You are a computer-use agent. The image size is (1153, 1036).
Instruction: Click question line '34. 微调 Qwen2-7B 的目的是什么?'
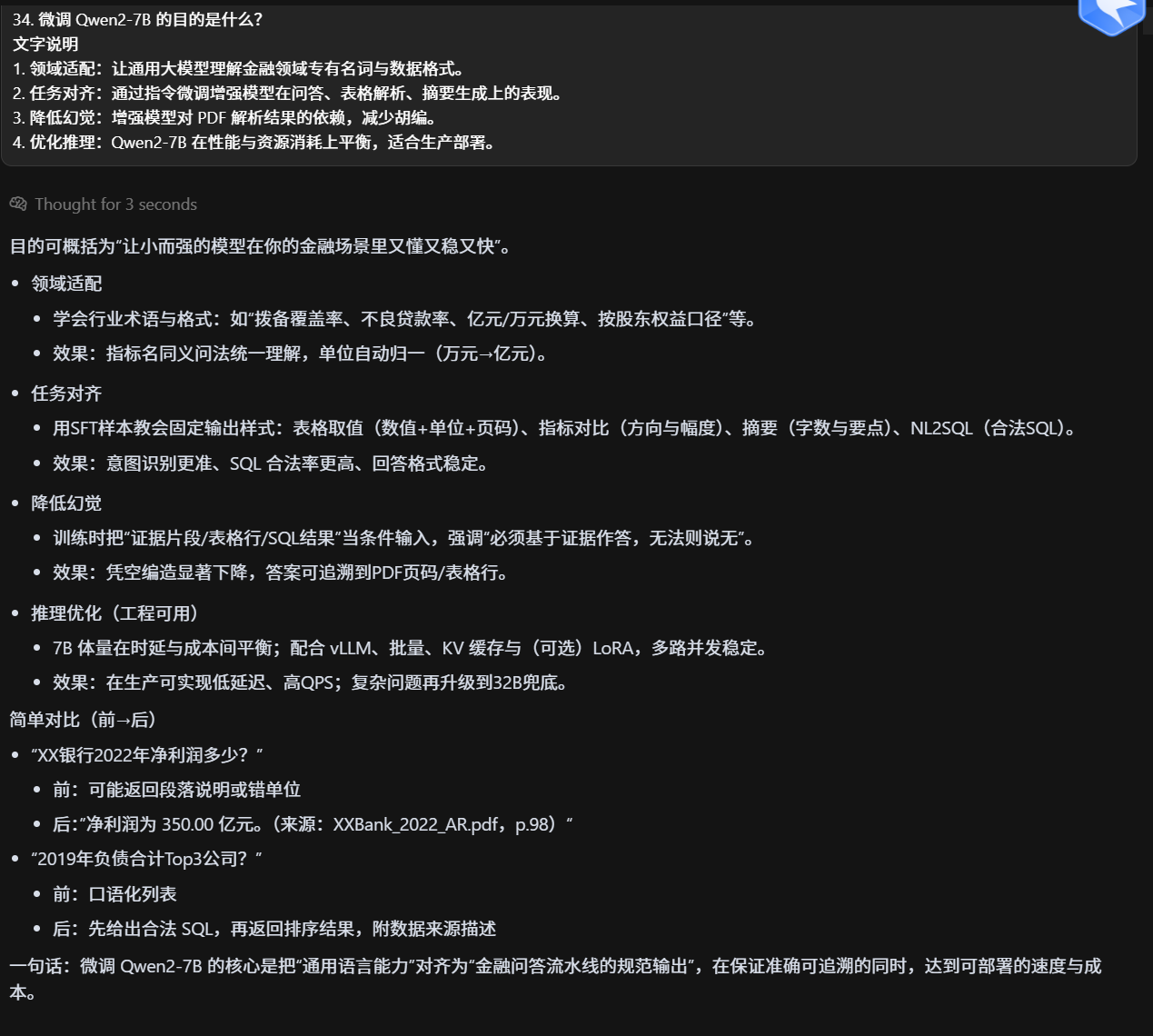[138, 19]
